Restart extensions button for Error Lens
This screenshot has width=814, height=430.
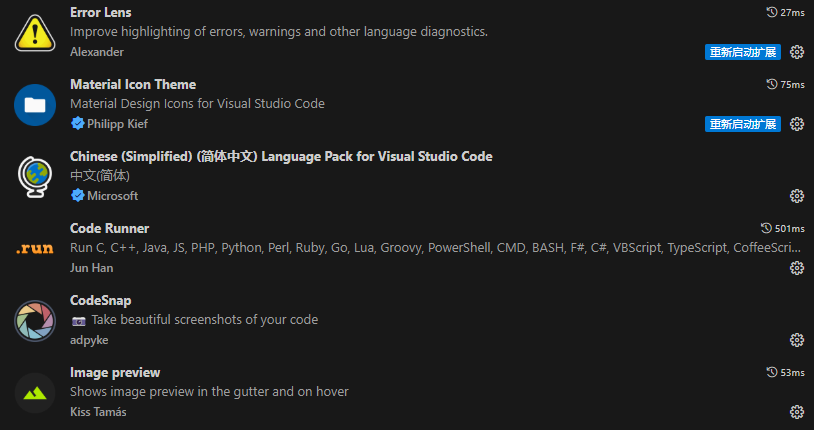(x=743, y=52)
